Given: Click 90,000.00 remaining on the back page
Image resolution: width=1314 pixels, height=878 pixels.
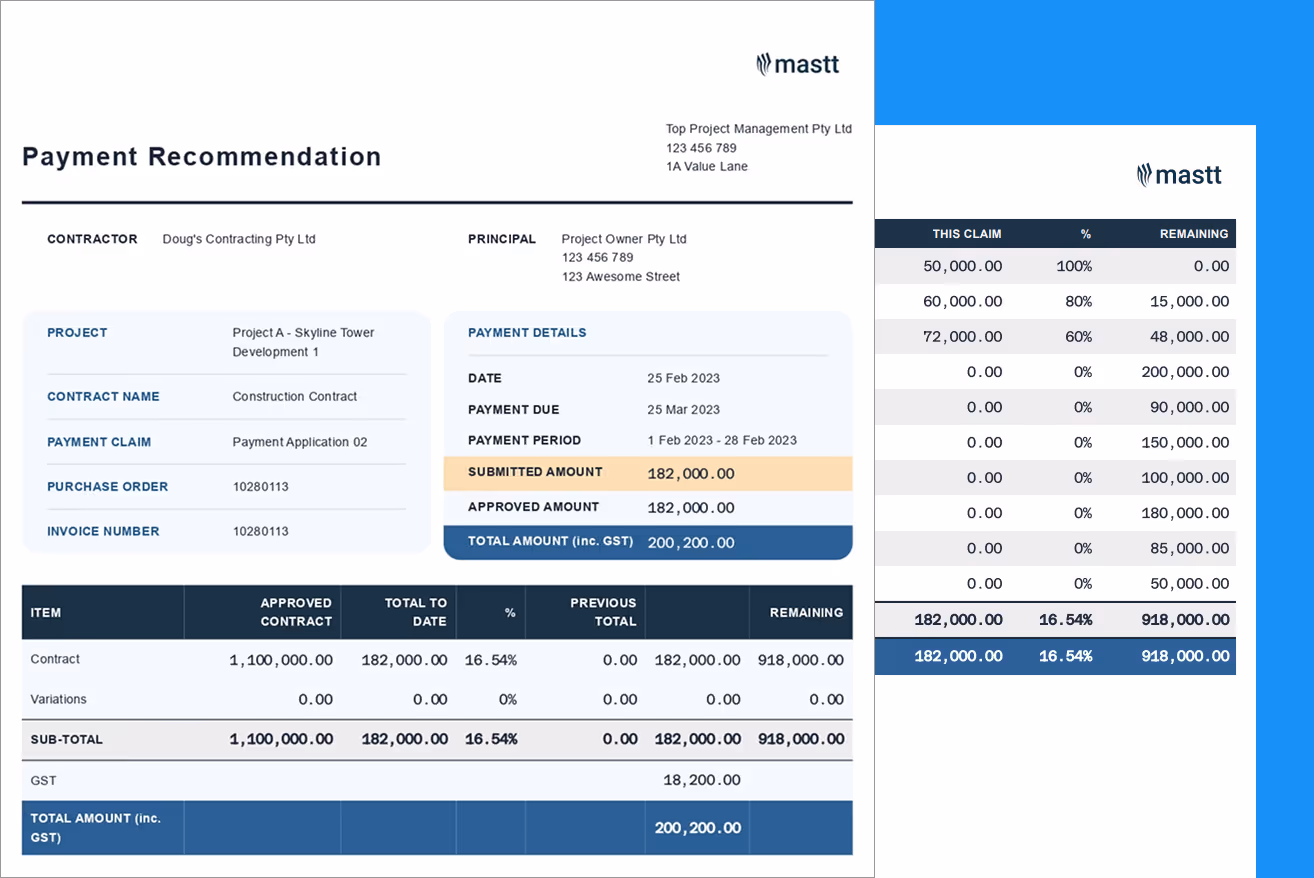Looking at the screenshot, I should 1190,407.
